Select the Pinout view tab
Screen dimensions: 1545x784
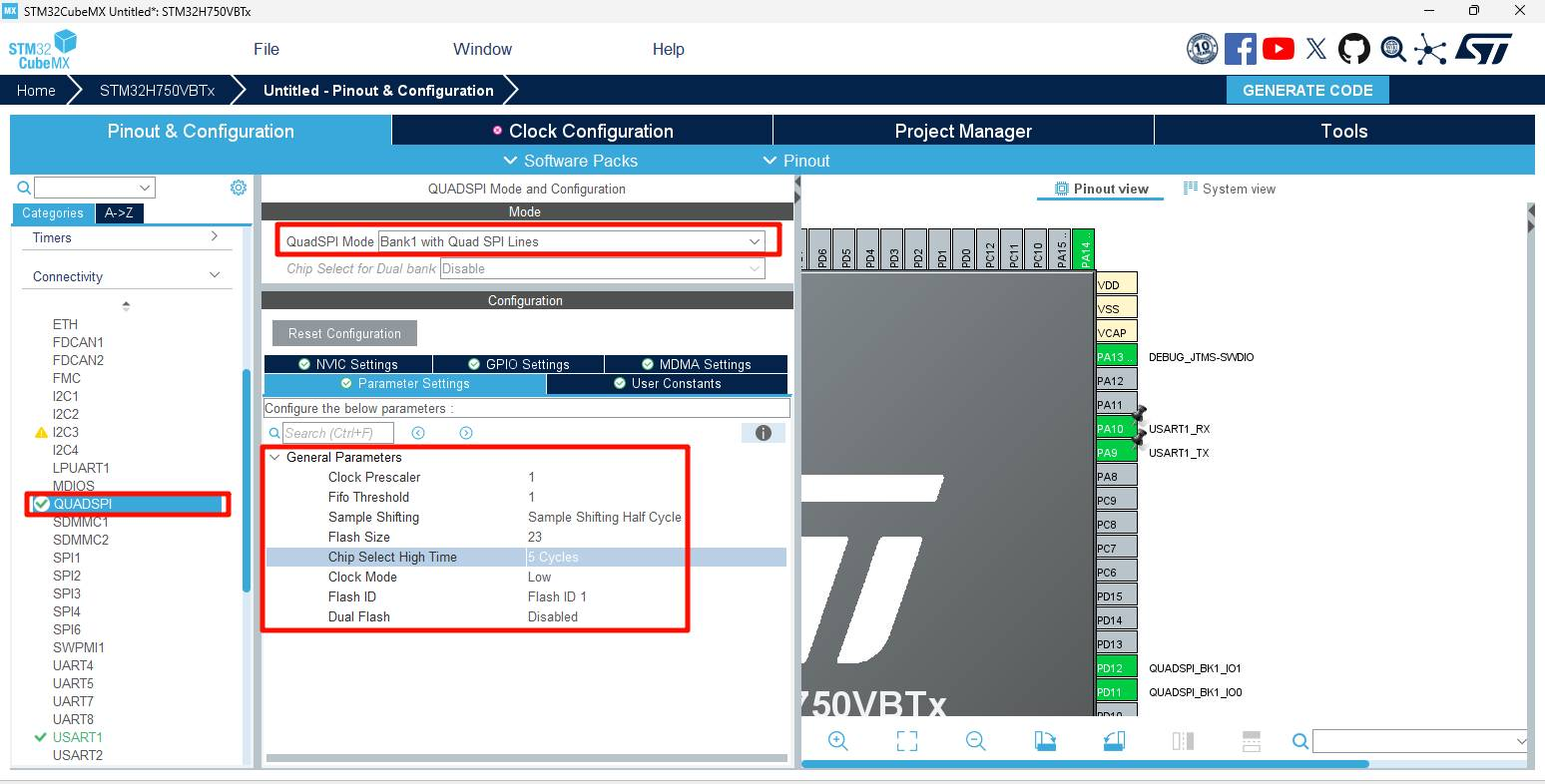[1101, 189]
